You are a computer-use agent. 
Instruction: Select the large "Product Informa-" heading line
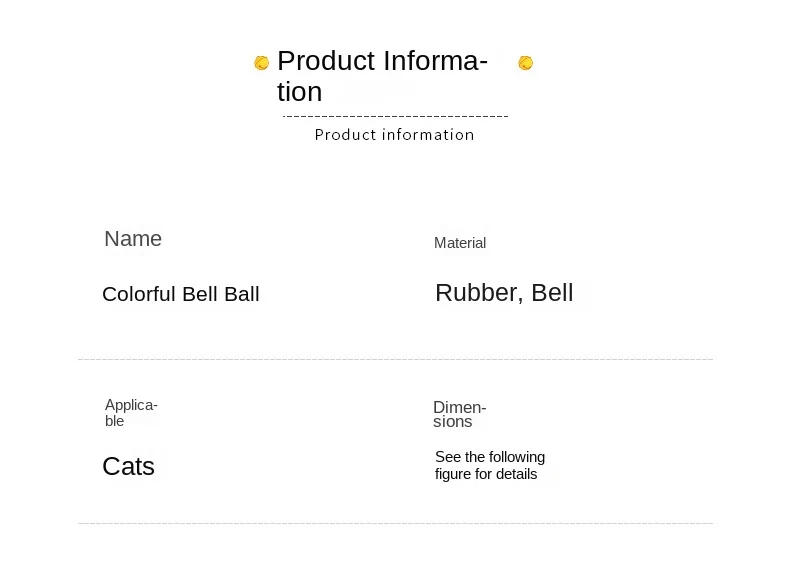pyautogui.click(x=382, y=61)
